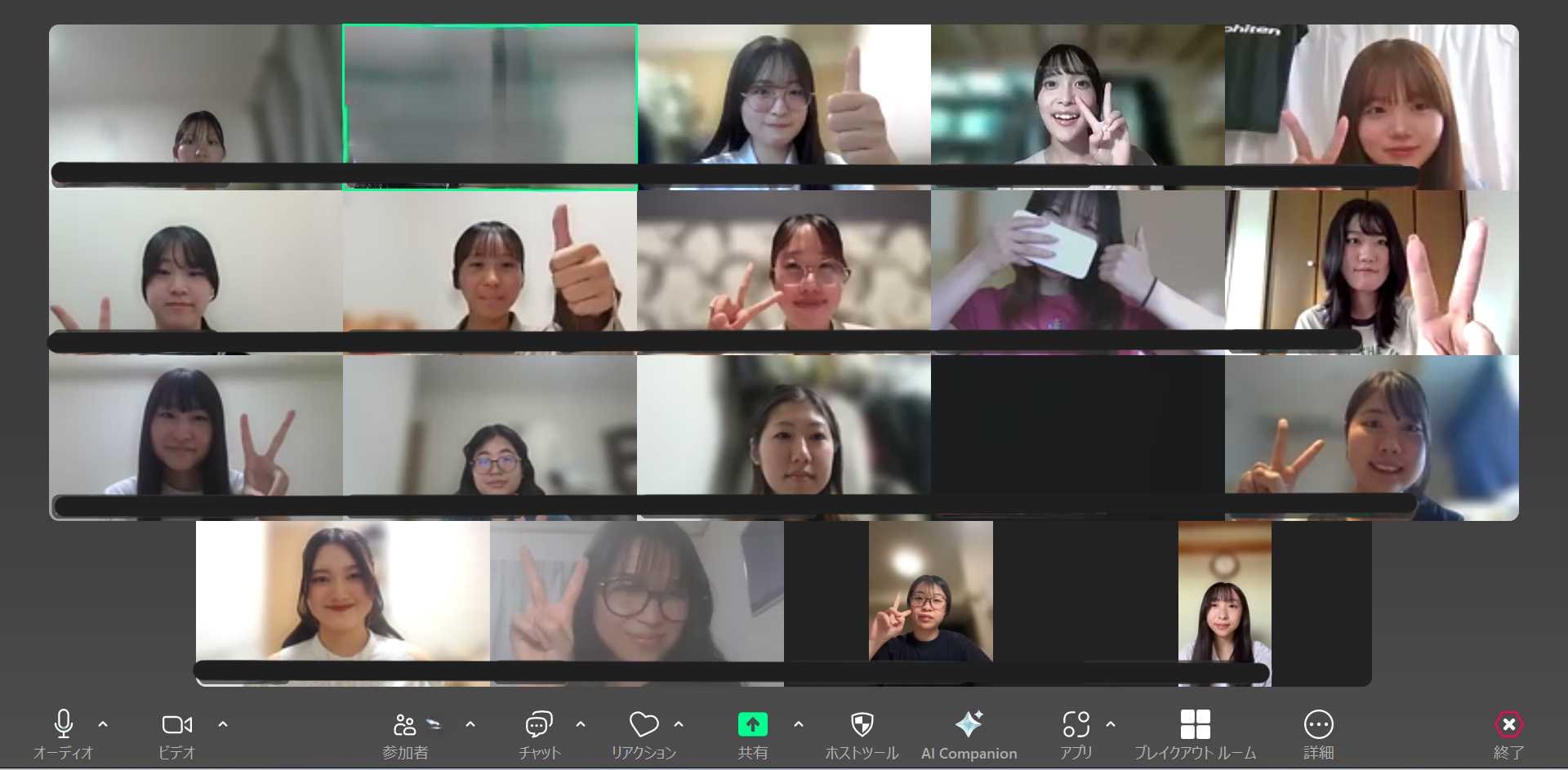Toggle camera using the ビデオ icon
Screen dimensions: 1568x770
(176, 724)
